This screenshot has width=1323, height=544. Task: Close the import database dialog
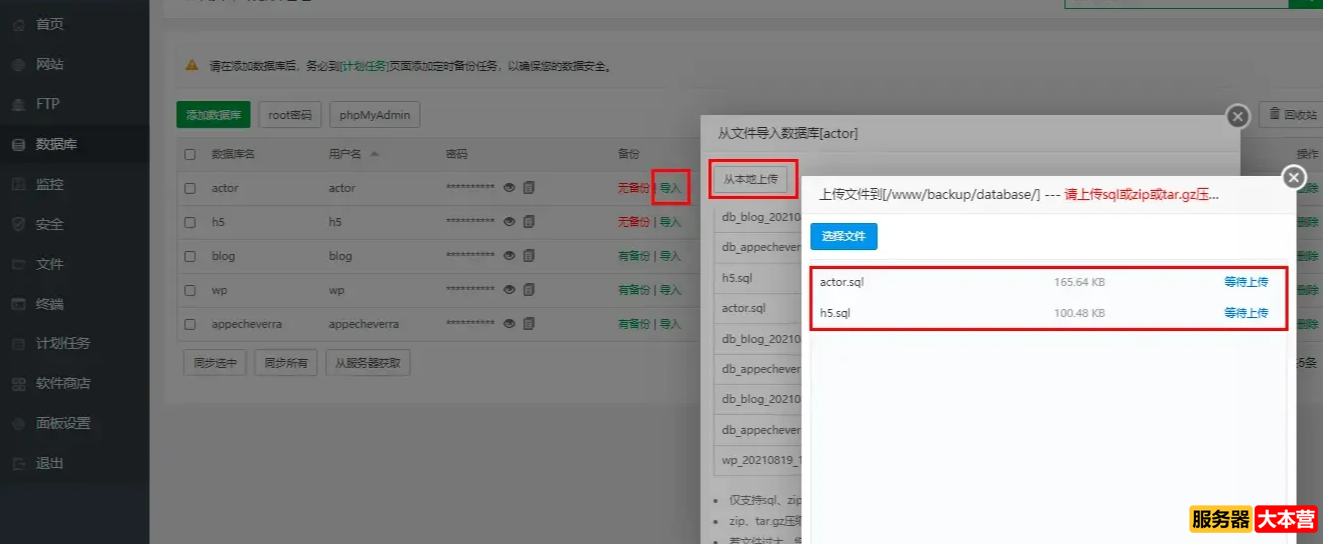[1238, 116]
